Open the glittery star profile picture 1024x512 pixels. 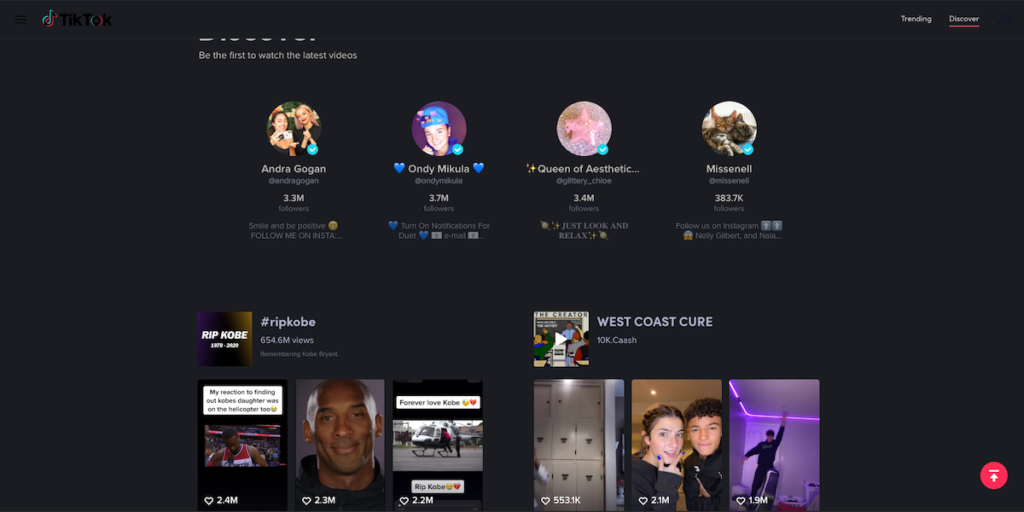coord(584,129)
